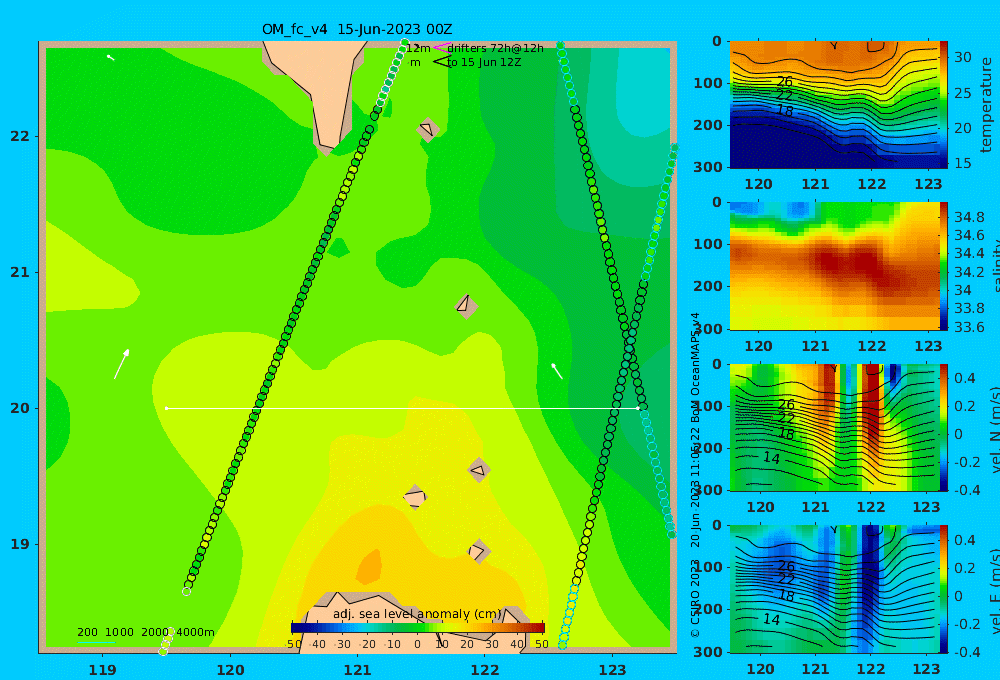This screenshot has height=680, width=1000.
Task: Click the western endpoint dot of white transect line
Action: point(167,408)
